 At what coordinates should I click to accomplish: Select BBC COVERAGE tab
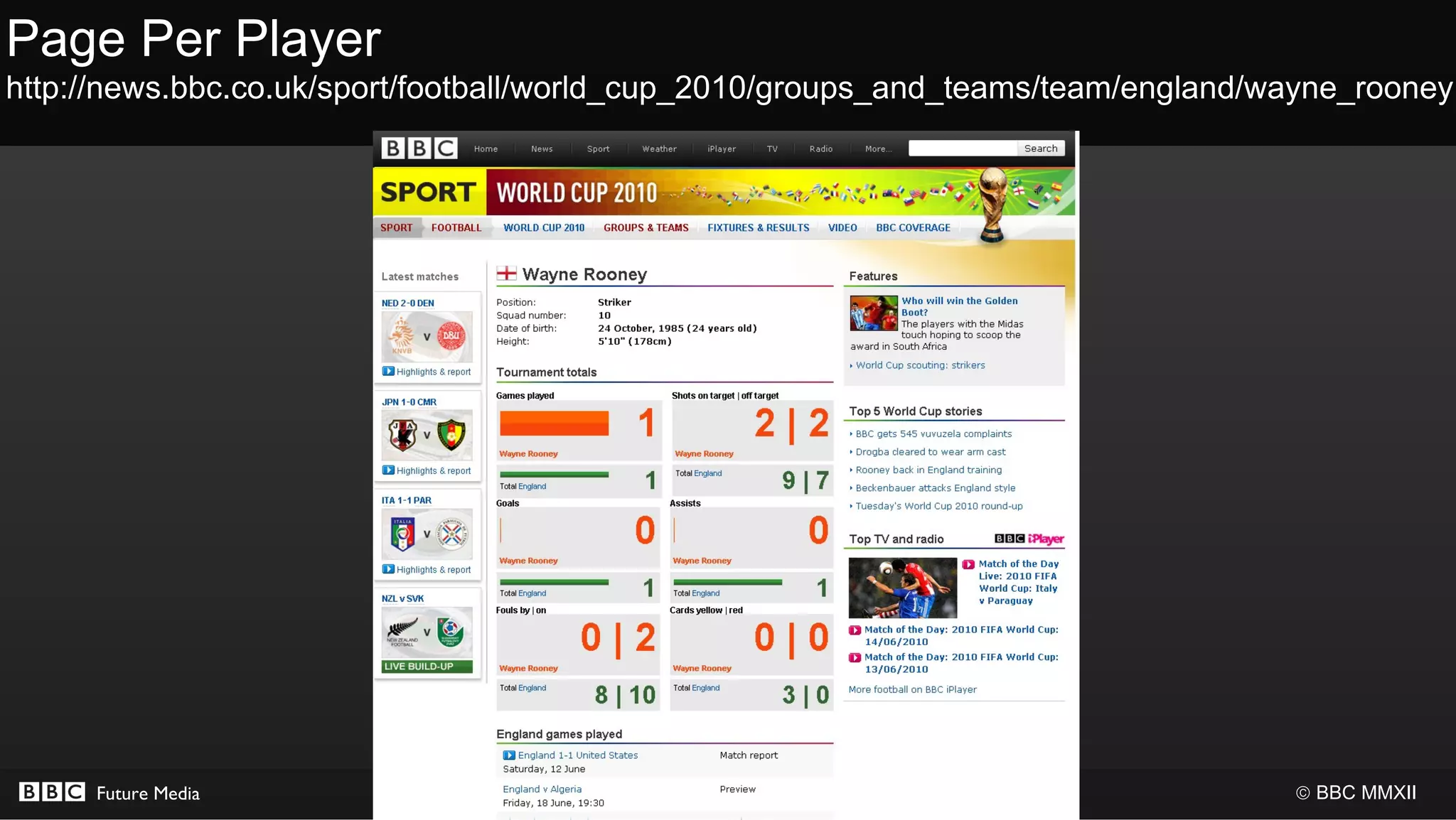pos(913,227)
